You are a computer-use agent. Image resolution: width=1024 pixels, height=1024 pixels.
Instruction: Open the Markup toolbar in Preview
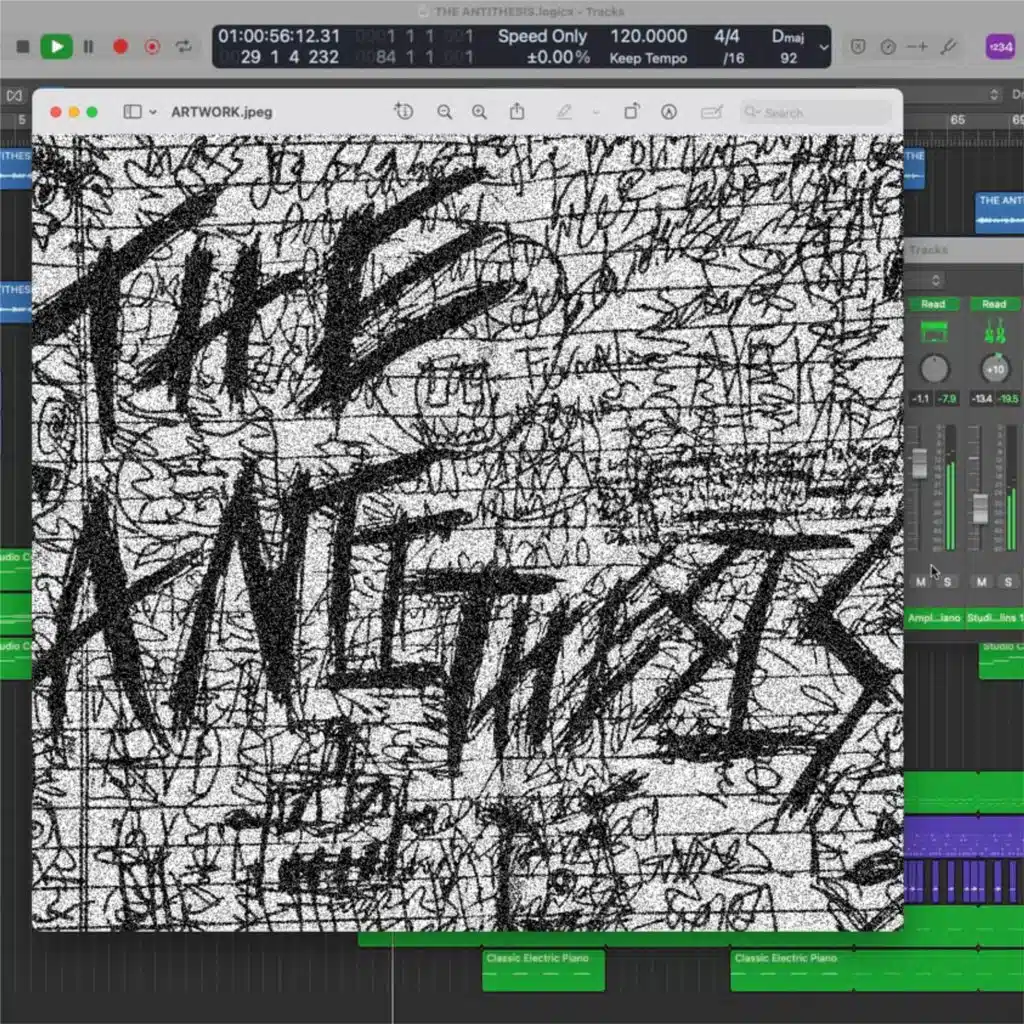(x=669, y=112)
